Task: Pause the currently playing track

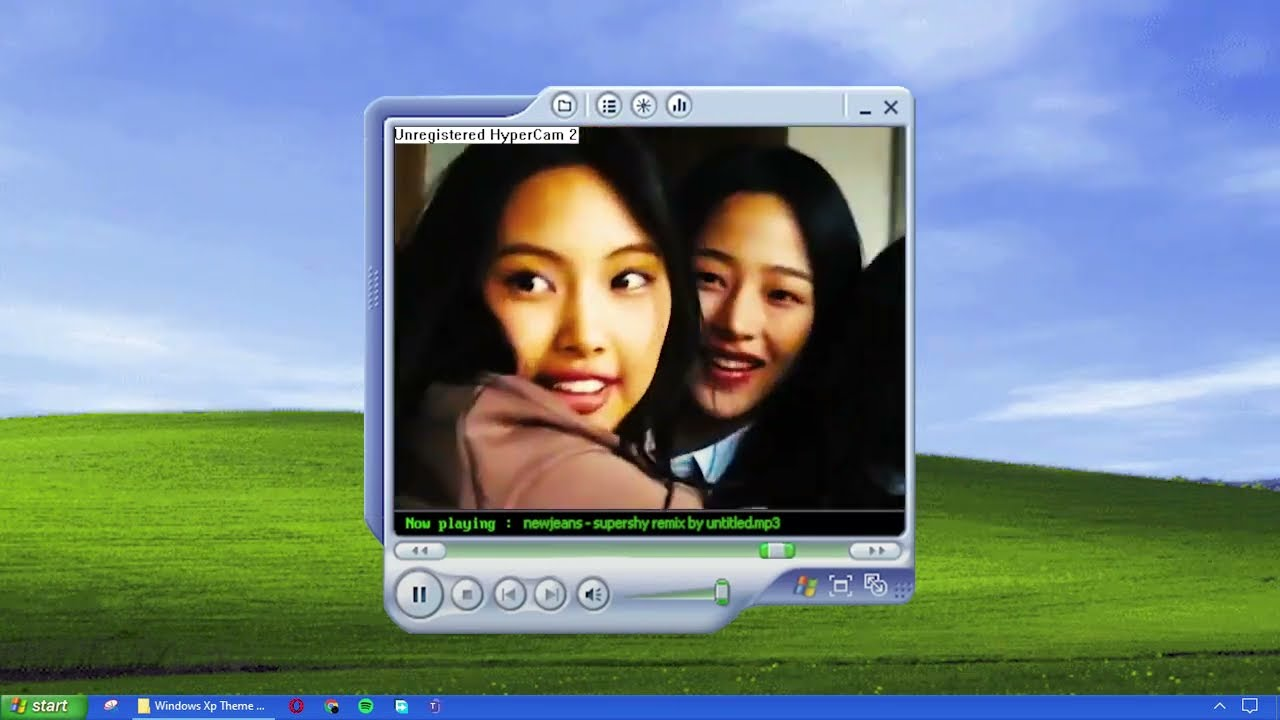Action: (x=419, y=595)
